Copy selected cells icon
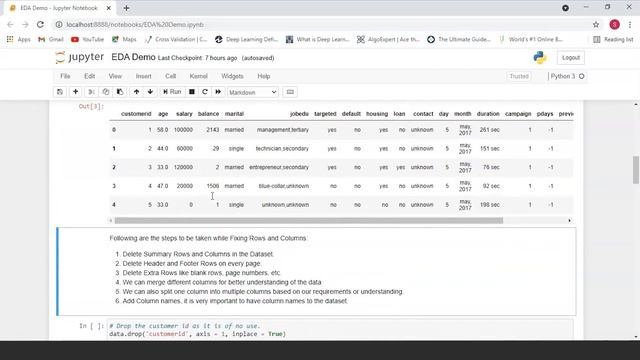640x360 pixels. click(106, 92)
